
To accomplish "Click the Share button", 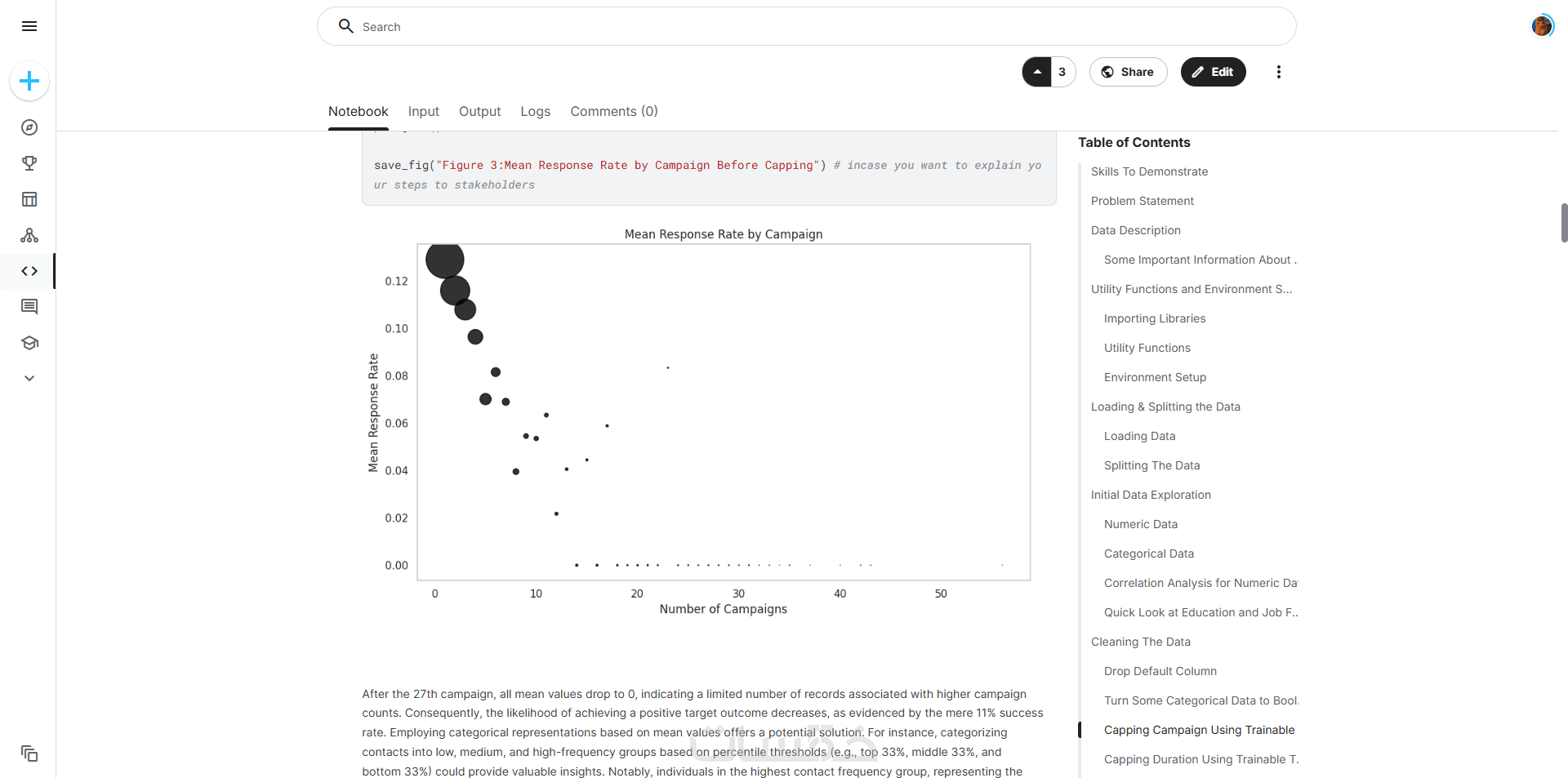I will (1128, 72).
